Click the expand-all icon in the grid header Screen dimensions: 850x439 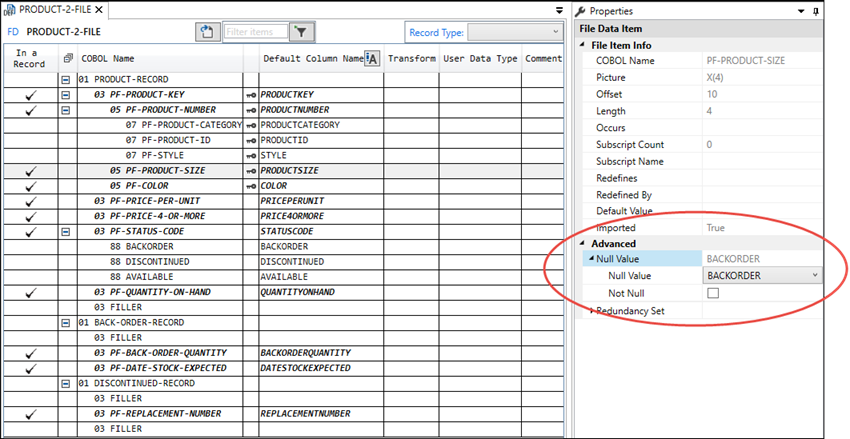click(67, 59)
